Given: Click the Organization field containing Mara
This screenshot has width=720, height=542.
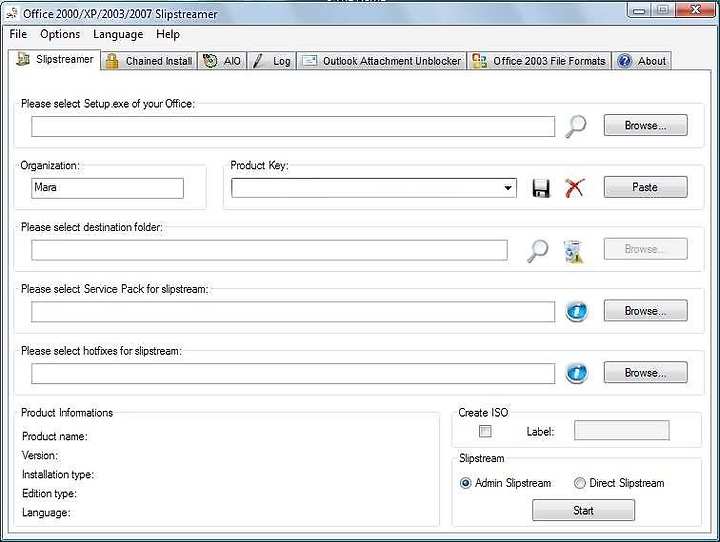Looking at the screenshot, I should 107,188.
